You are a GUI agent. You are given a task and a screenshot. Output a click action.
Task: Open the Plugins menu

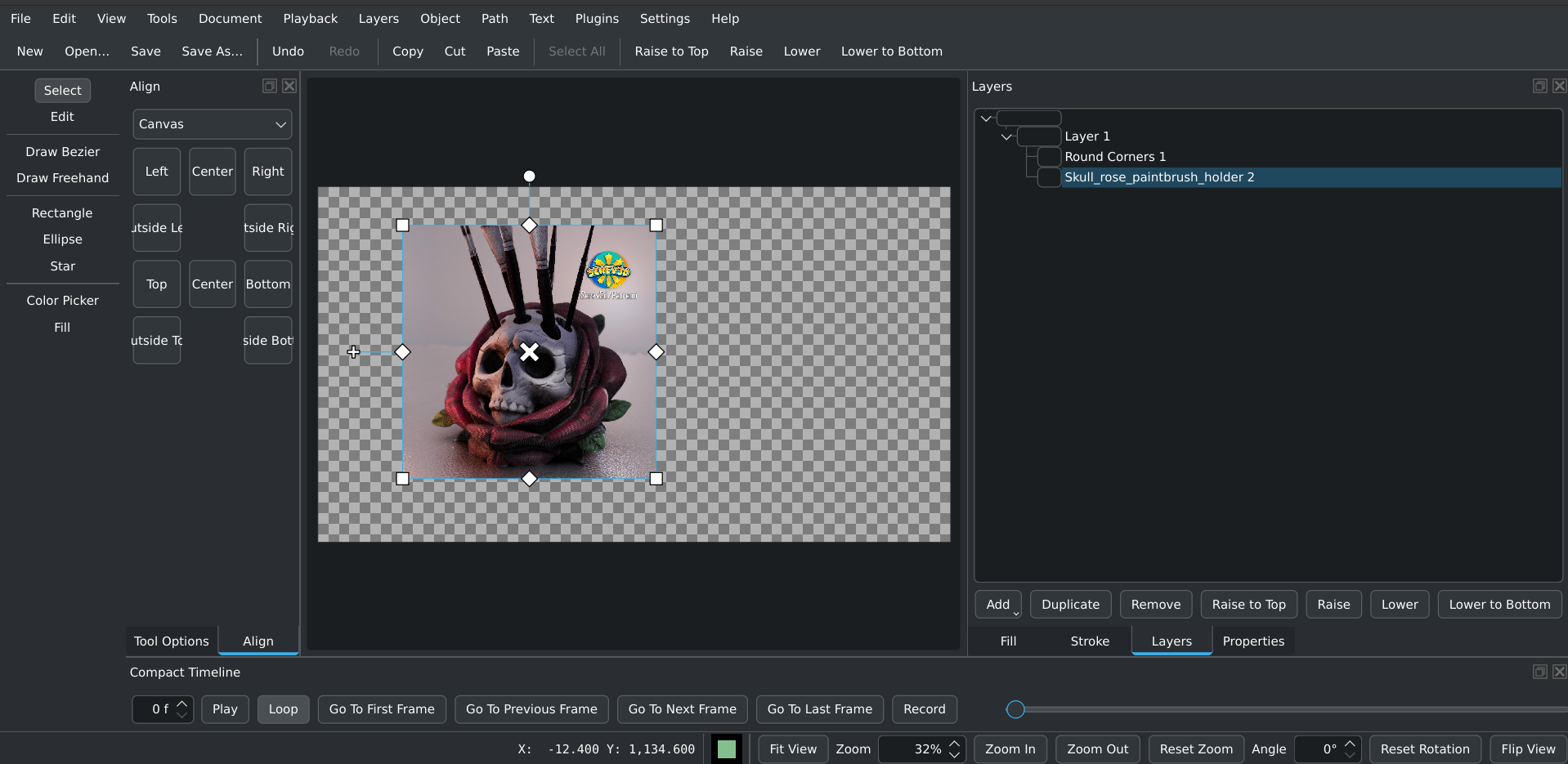point(596,18)
